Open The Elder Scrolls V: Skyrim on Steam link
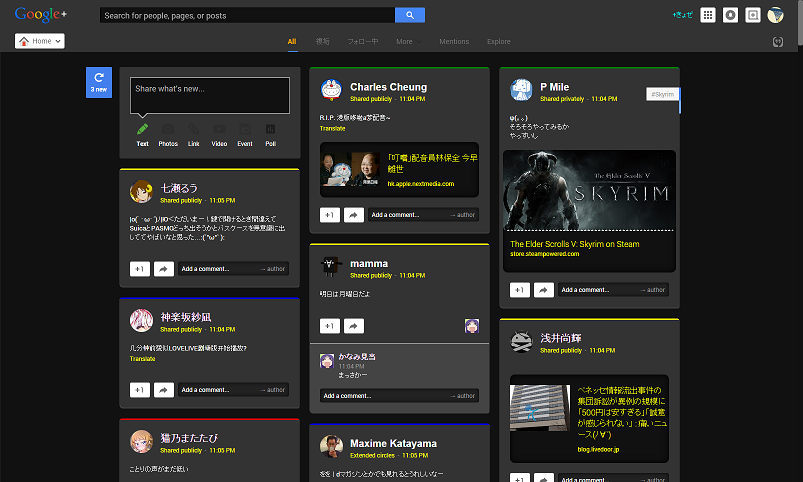The image size is (803, 482). pyautogui.click(x=575, y=244)
